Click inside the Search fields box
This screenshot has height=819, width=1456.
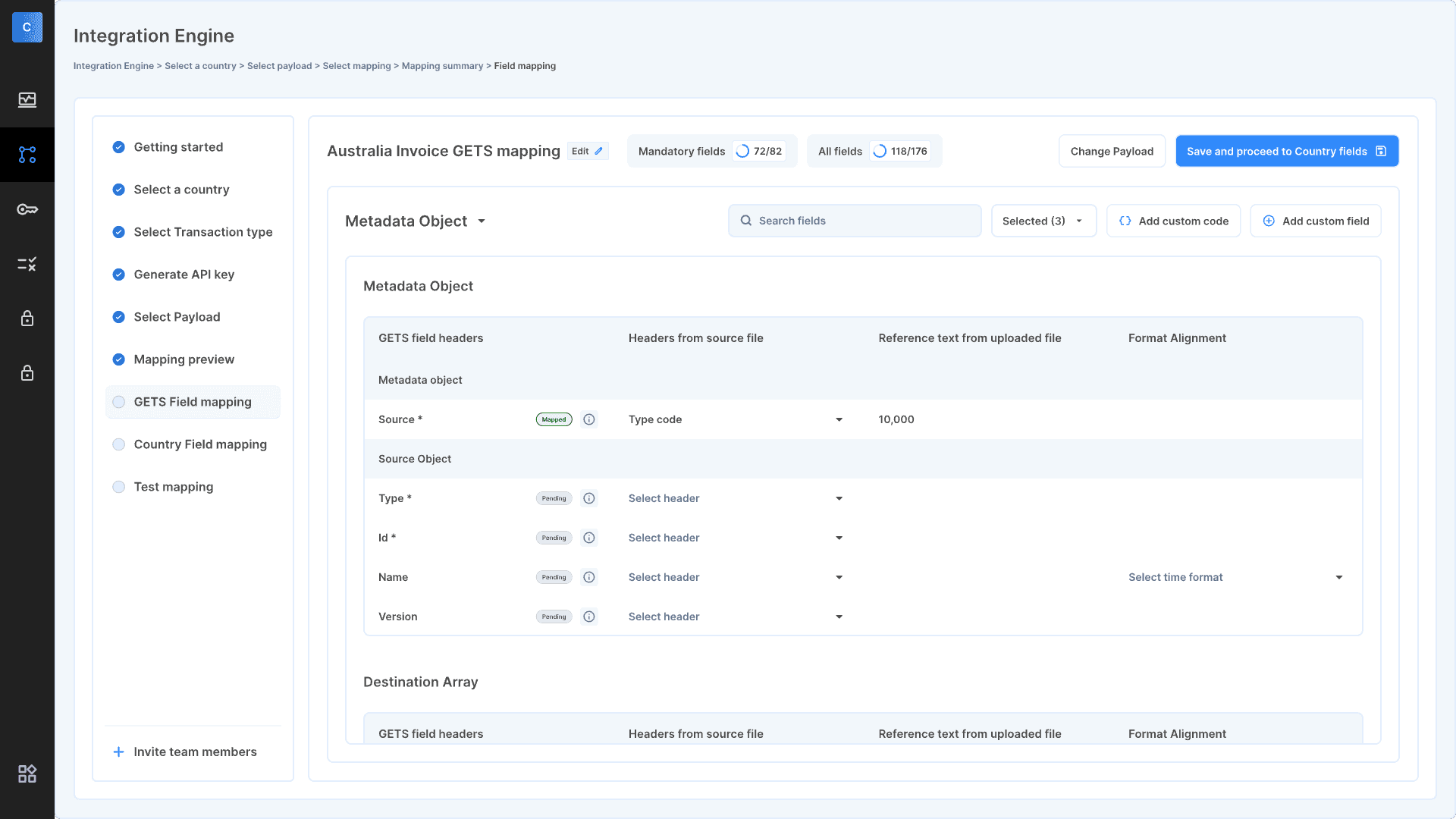click(855, 221)
